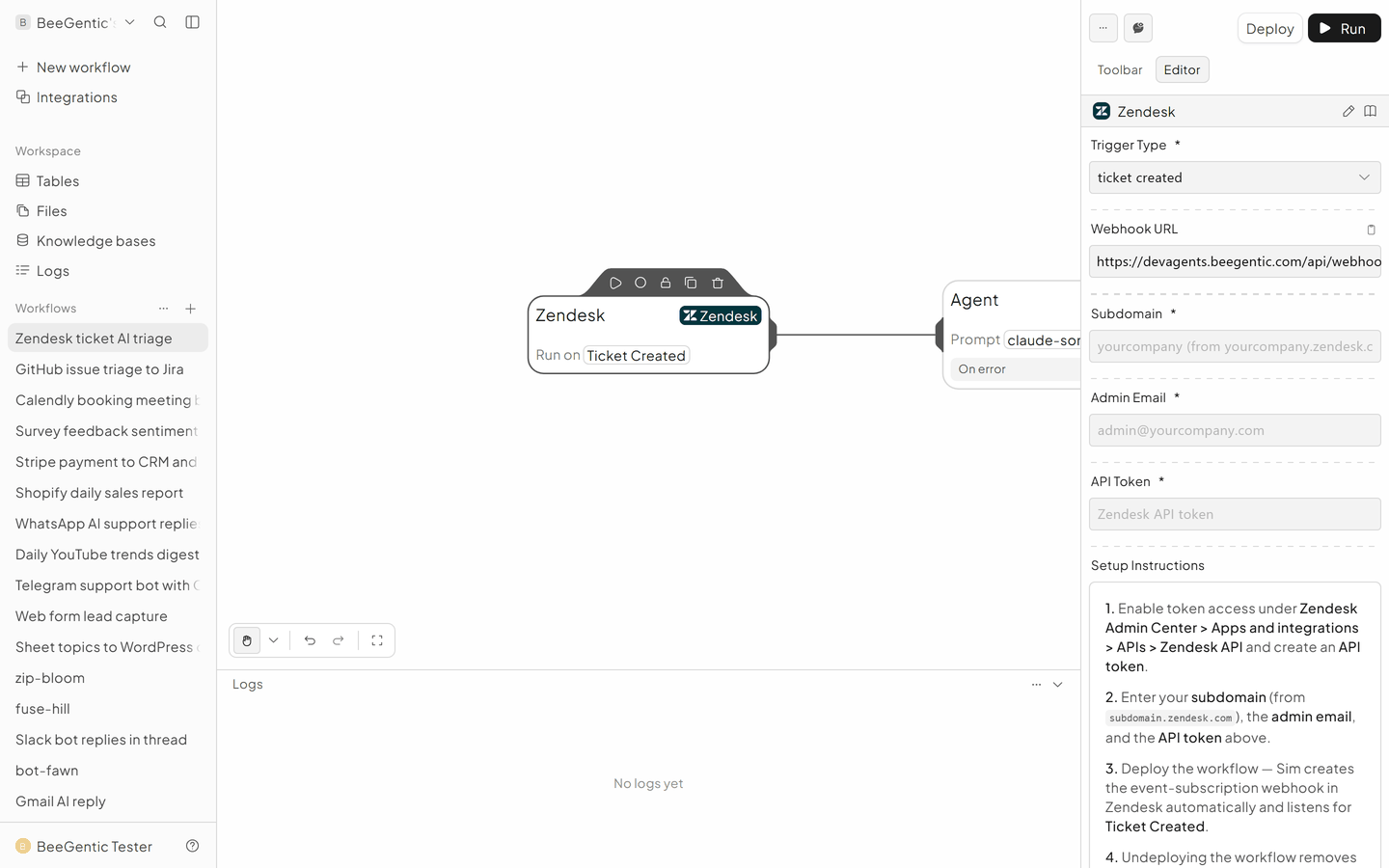The width and height of the screenshot is (1389, 868).
Task: Delete the Zendesk block trash icon
Action: pyautogui.click(x=718, y=283)
